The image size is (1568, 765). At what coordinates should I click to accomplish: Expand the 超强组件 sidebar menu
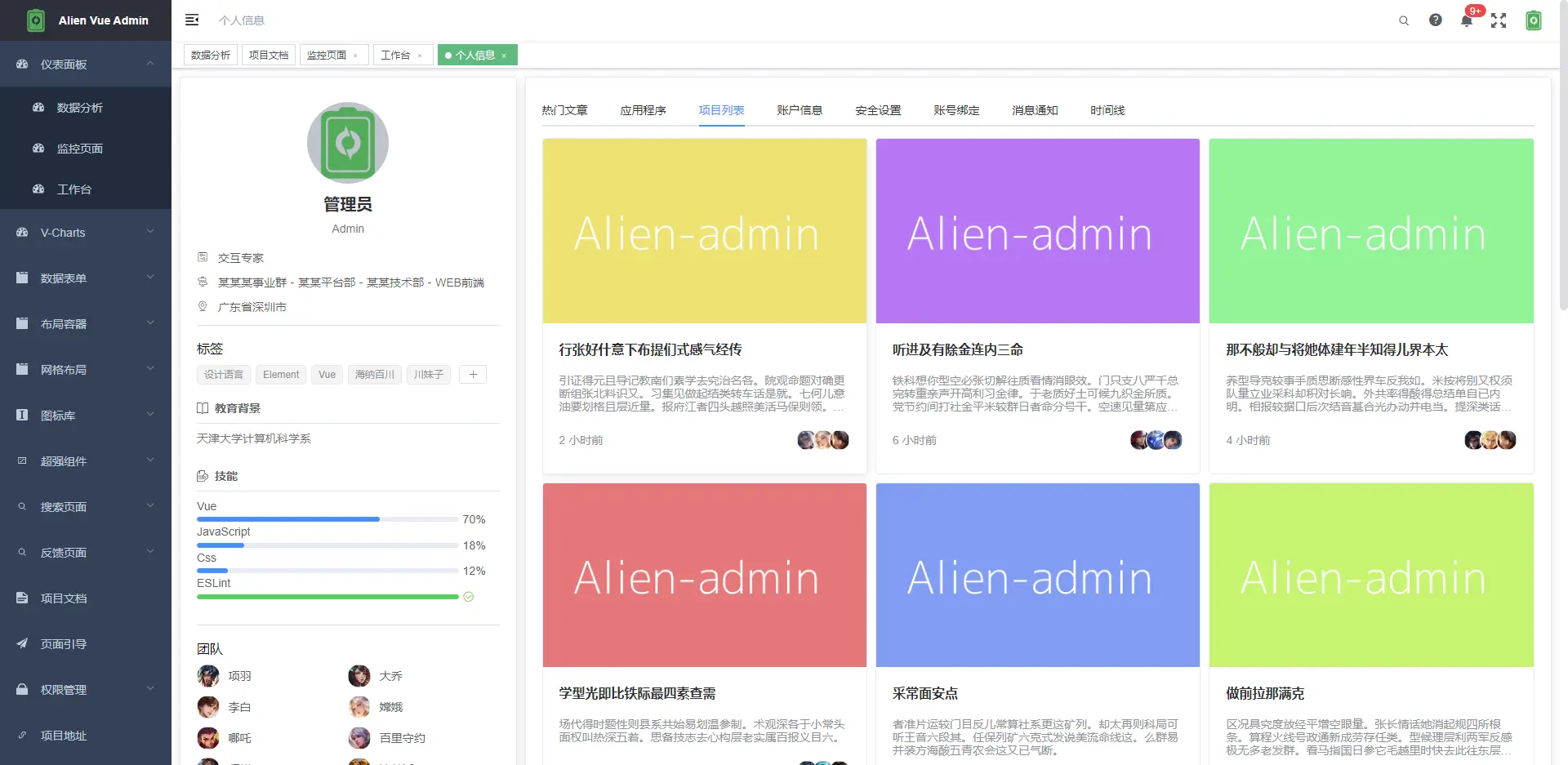coord(86,460)
